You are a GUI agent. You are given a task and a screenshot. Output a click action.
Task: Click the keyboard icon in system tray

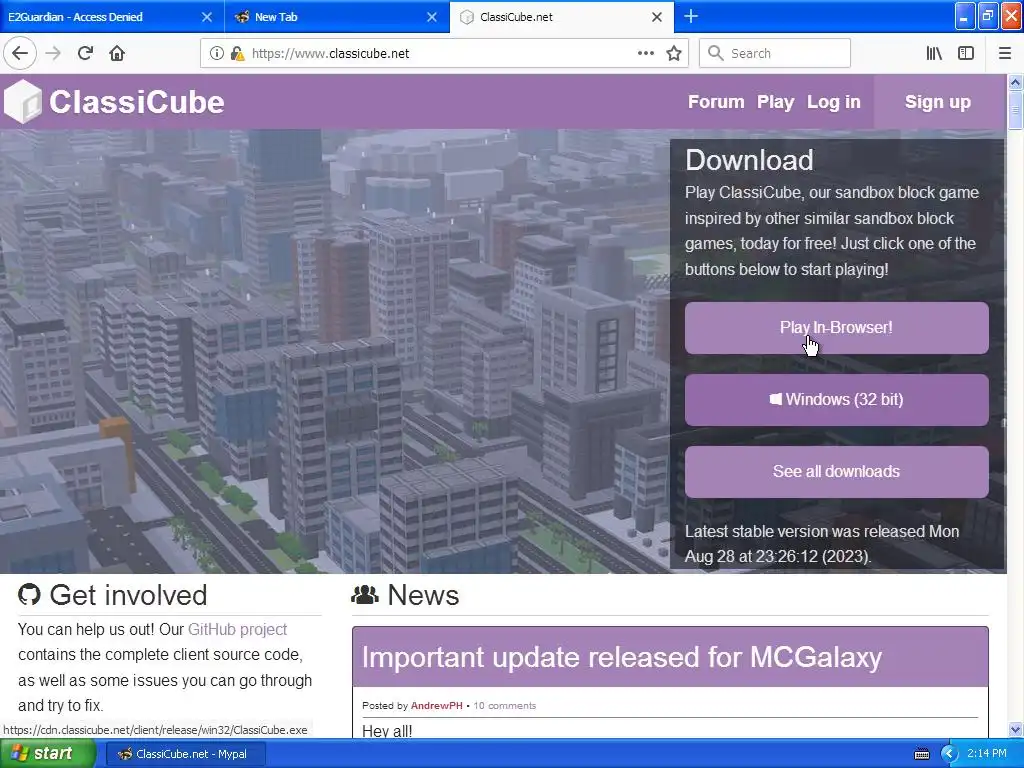tap(921, 754)
